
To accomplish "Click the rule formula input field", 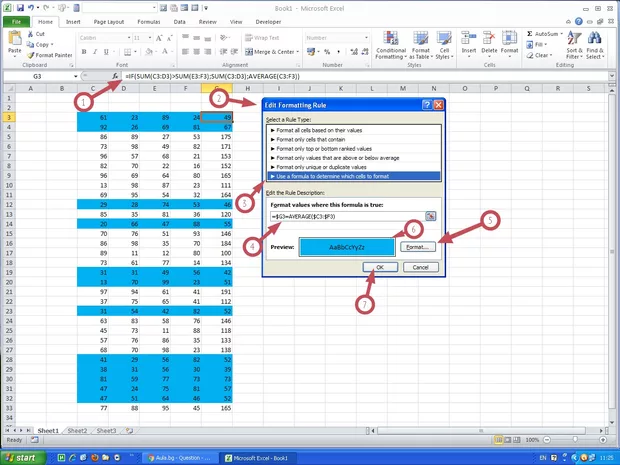I will click(347, 216).
